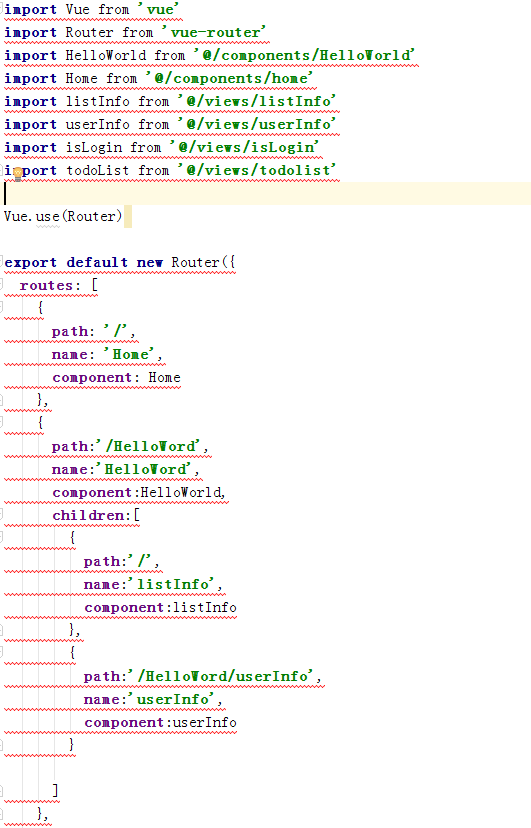Screen dimensions: 531x828
Task: Click '@/components/HelloWorld' import path
Action: point(304,55)
